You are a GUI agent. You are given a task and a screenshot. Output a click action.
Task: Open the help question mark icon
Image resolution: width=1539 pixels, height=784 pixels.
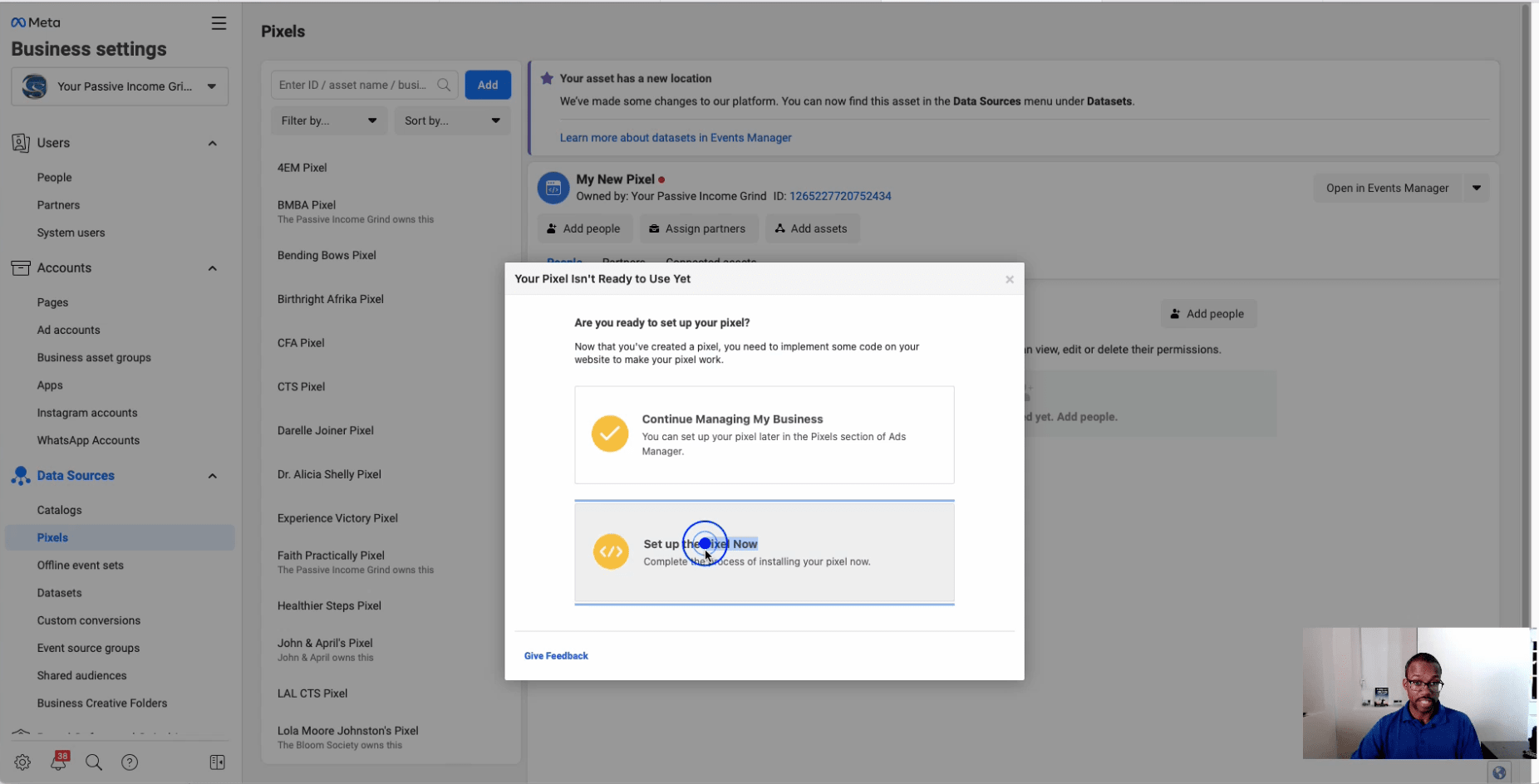[x=130, y=762]
